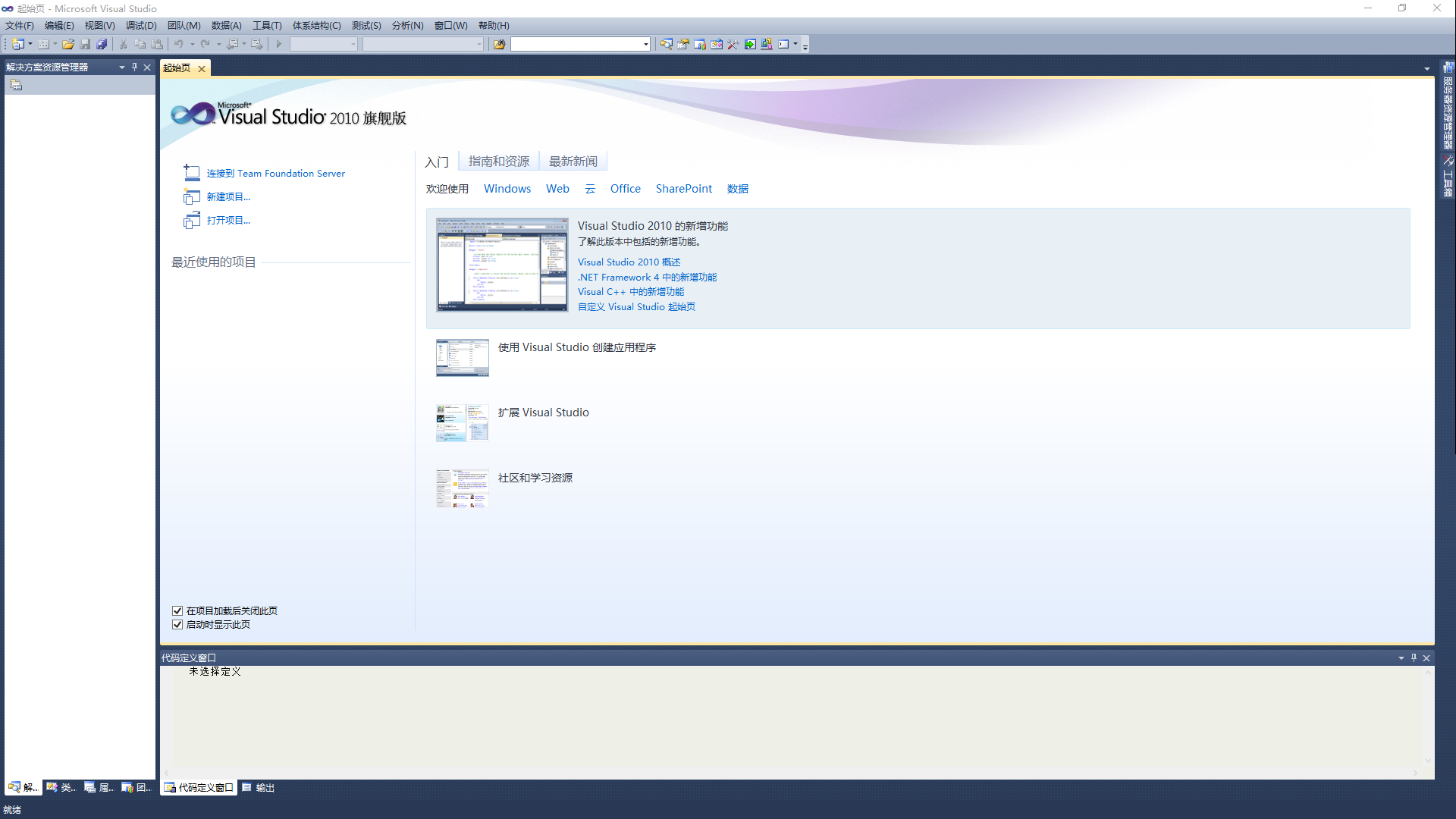1456x819 pixels.
Task: Click the 打开项目... link
Action: pos(228,220)
